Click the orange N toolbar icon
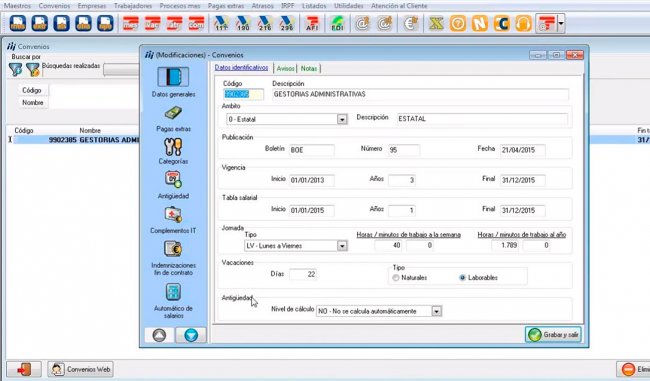 480,24
